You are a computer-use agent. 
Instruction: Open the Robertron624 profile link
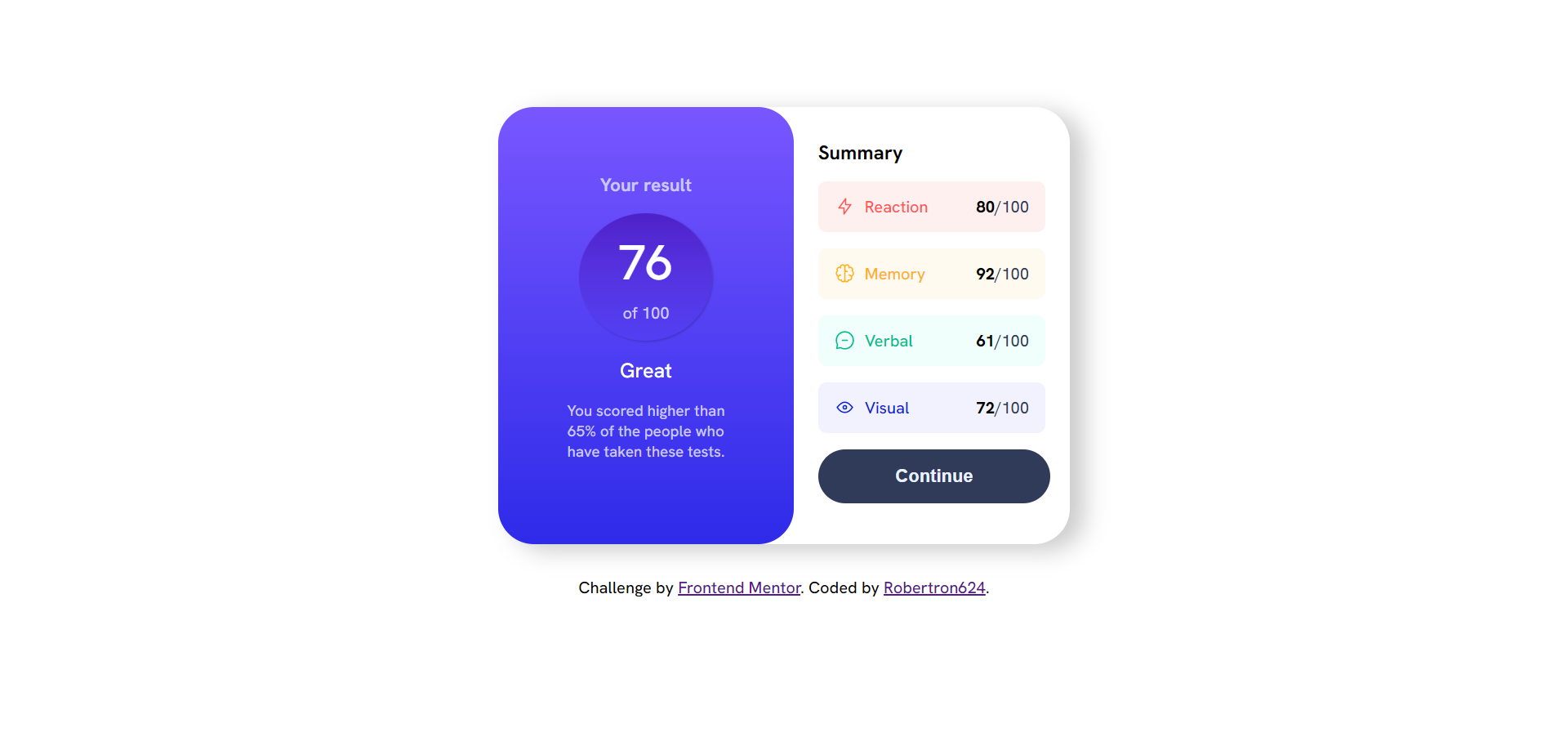point(933,587)
